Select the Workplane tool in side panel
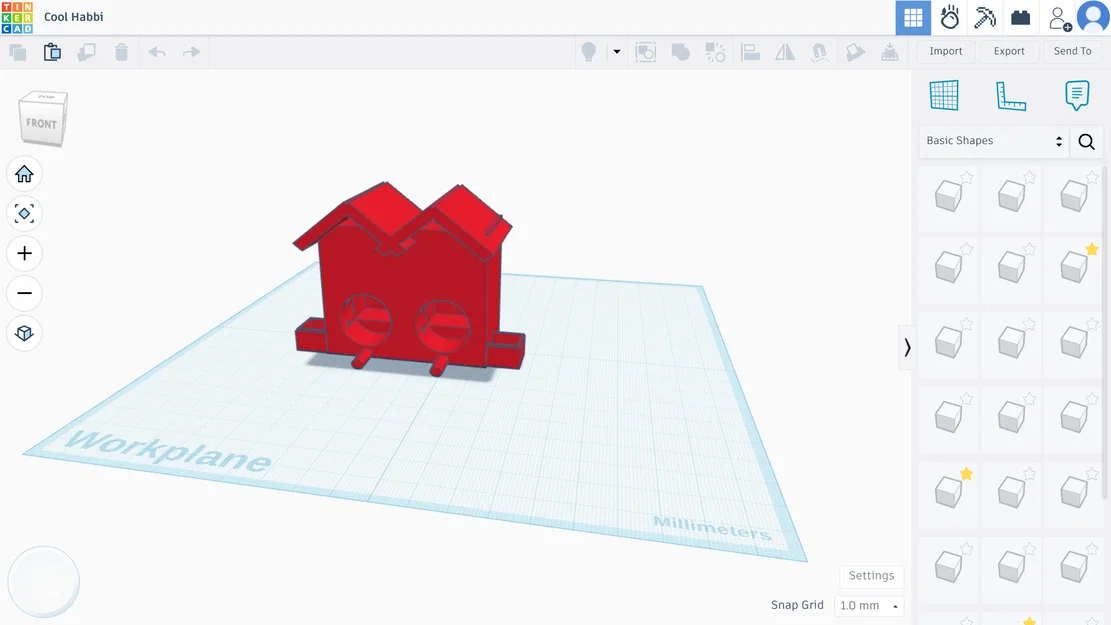This screenshot has height=625, width=1111. click(944, 96)
